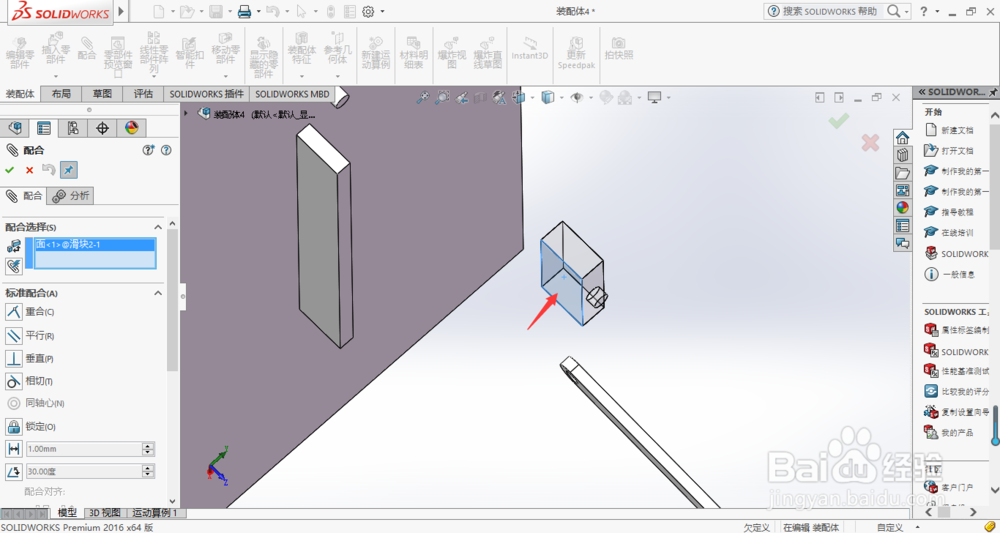The height and width of the screenshot is (533, 1000).
Task: Open the help question mark menu
Action: point(923,11)
